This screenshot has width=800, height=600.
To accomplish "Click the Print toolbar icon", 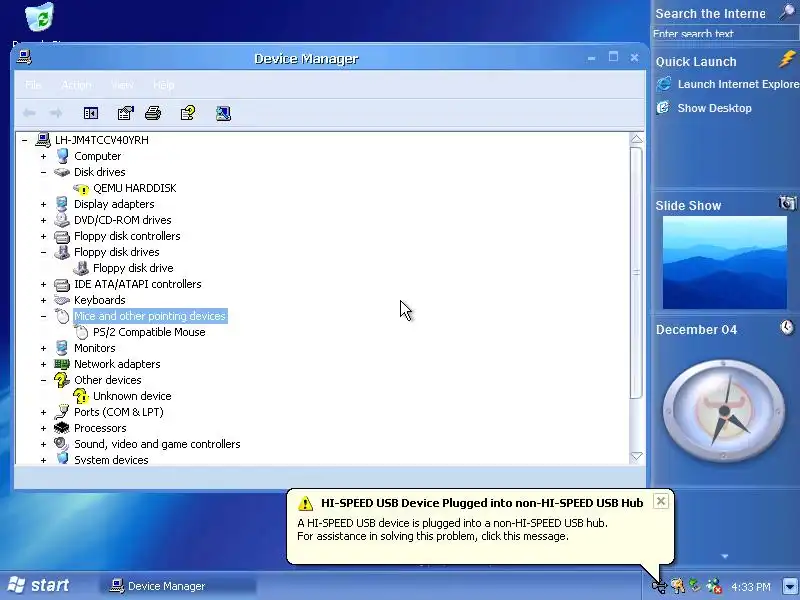I will click(153, 113).
